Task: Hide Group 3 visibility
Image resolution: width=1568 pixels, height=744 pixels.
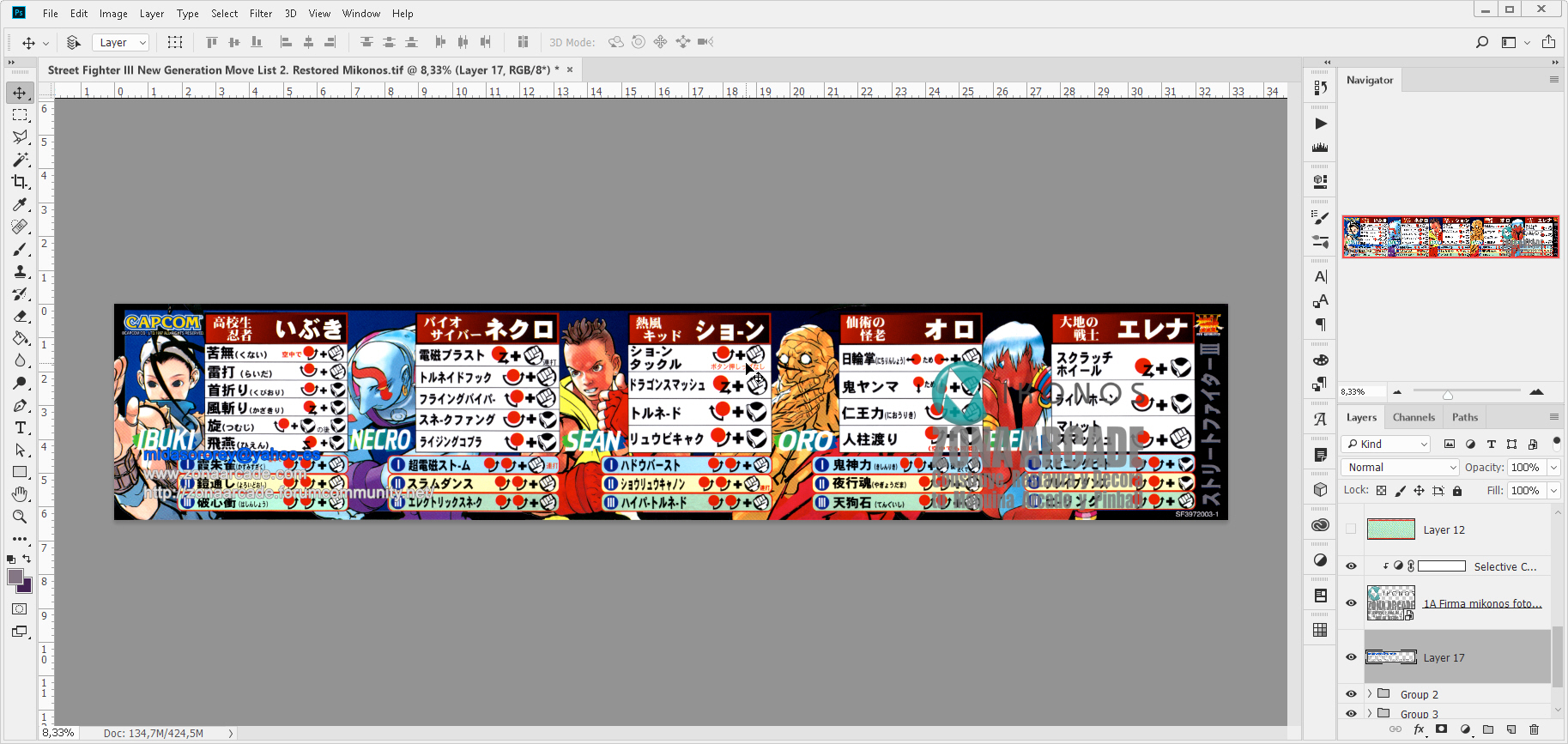Action: coord(1351,714)
